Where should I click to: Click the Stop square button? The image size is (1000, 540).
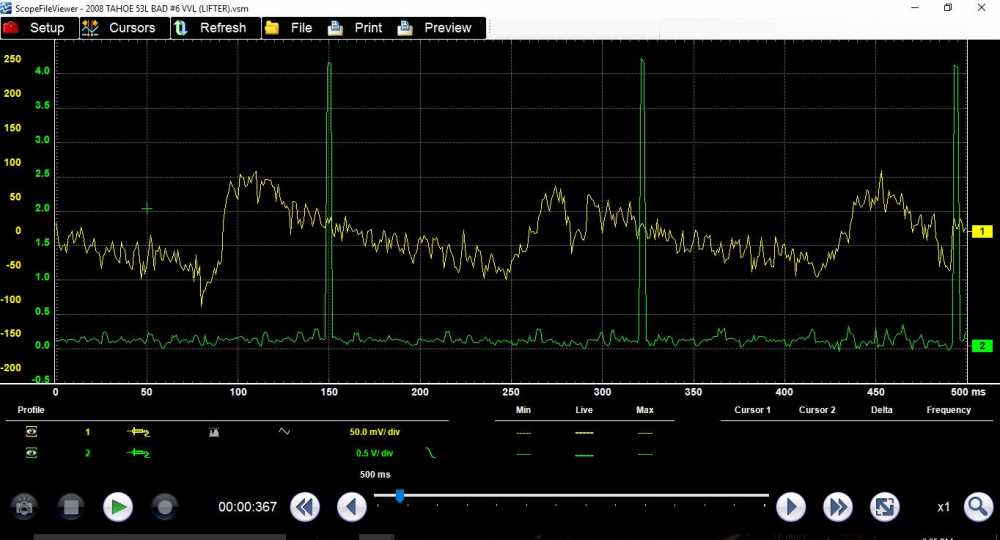click(70, 507)
